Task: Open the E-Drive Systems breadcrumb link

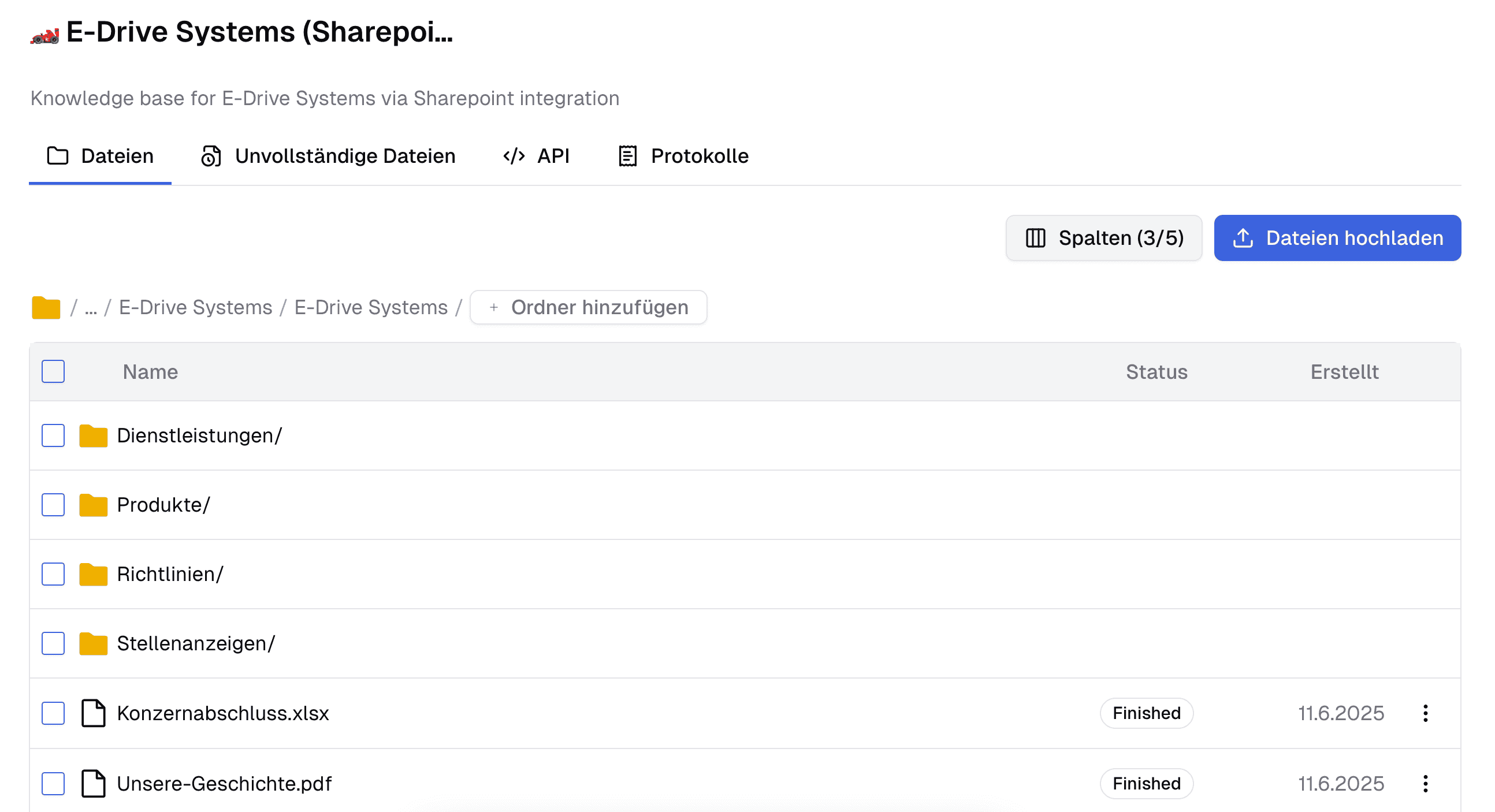Action: pos(196,307)
